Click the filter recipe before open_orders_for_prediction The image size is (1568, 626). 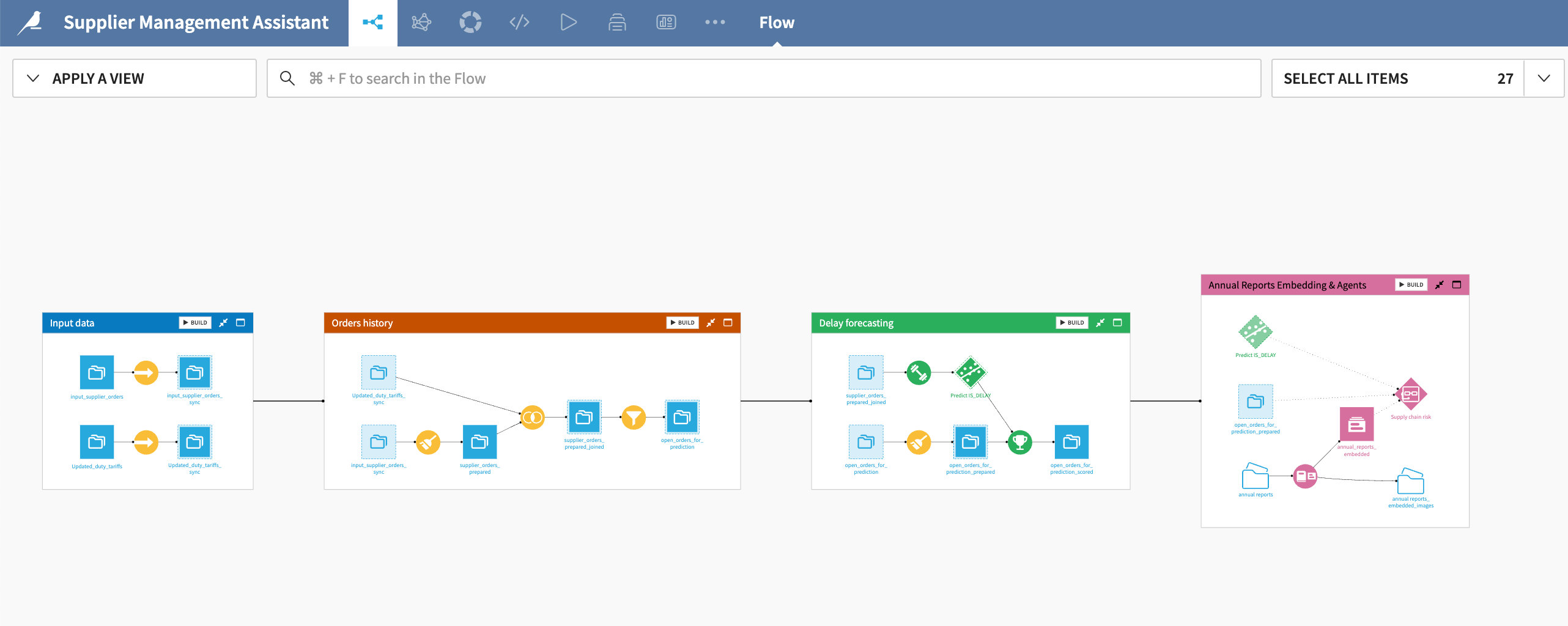pos(634,418)
